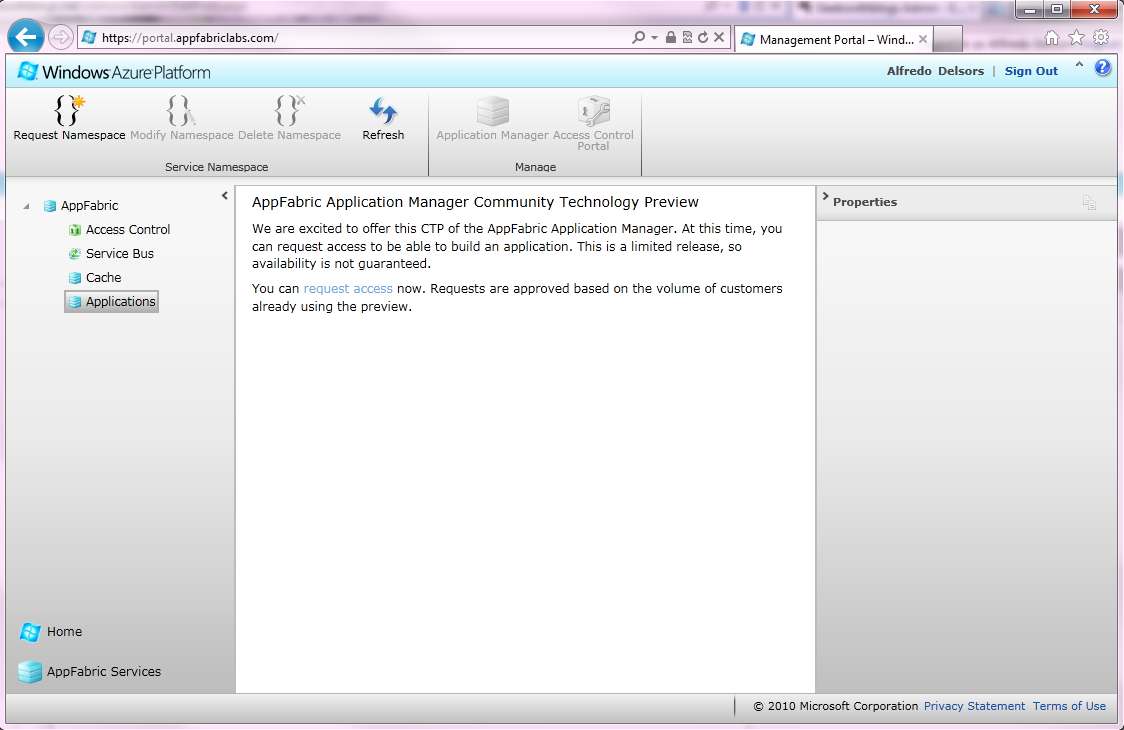Image resolution: width=1124 pixels, height=730 pixels.
Task: Click the copy icon in Properties panel
Action: coord(1089,203)
